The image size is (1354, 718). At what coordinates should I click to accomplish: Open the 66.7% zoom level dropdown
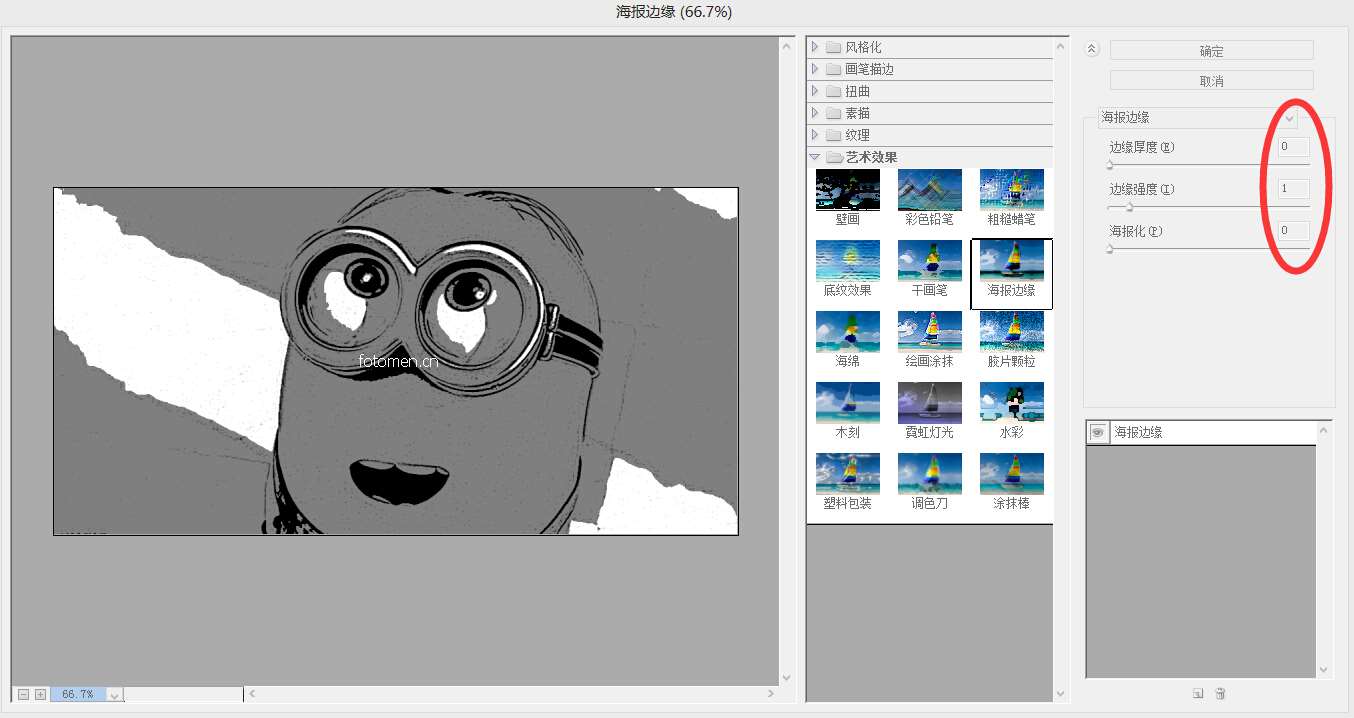pos(114,694)
